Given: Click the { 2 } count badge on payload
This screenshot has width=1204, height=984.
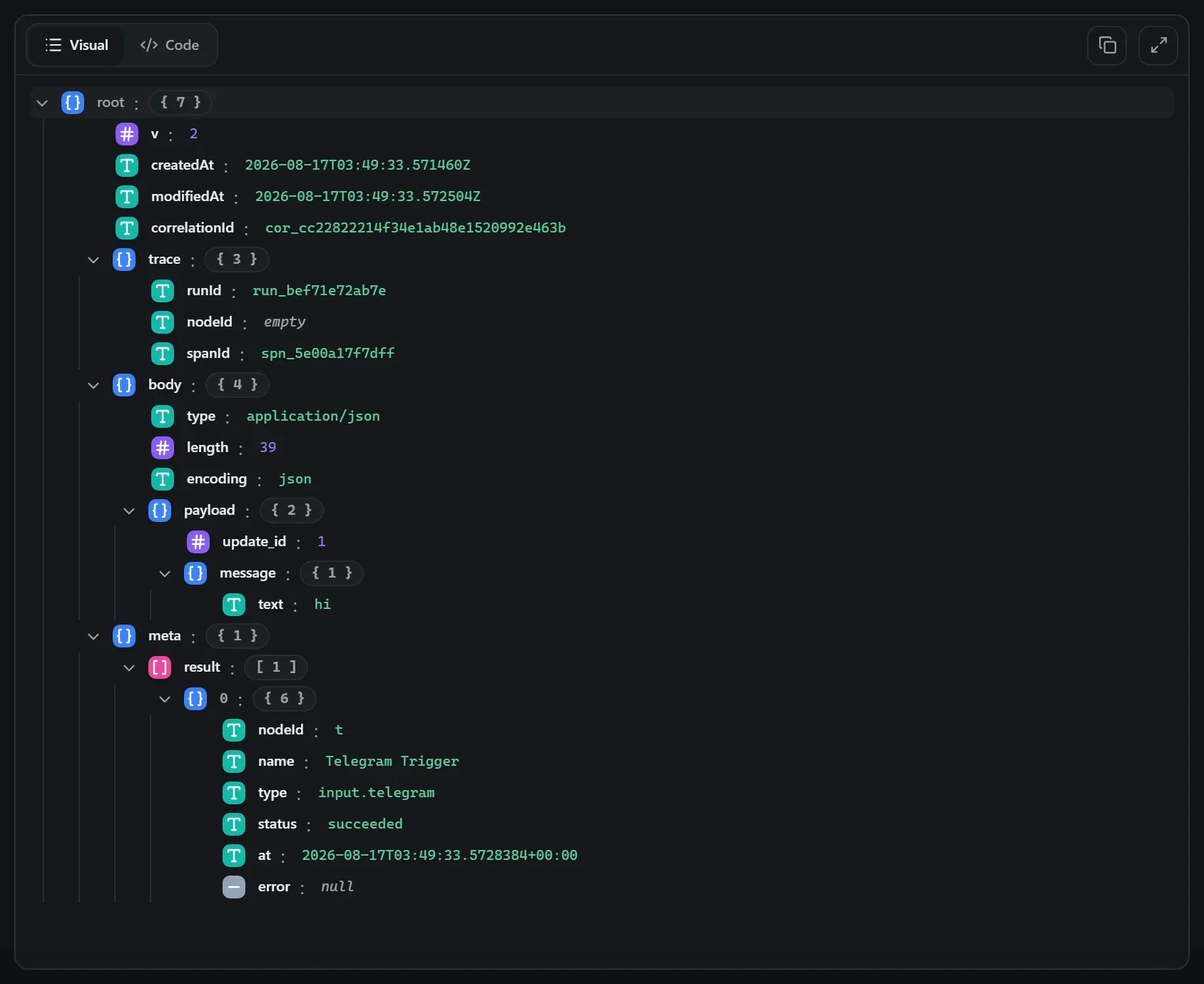Looking at the screenshot, I should pyautogui.click(x=292, y=511).
